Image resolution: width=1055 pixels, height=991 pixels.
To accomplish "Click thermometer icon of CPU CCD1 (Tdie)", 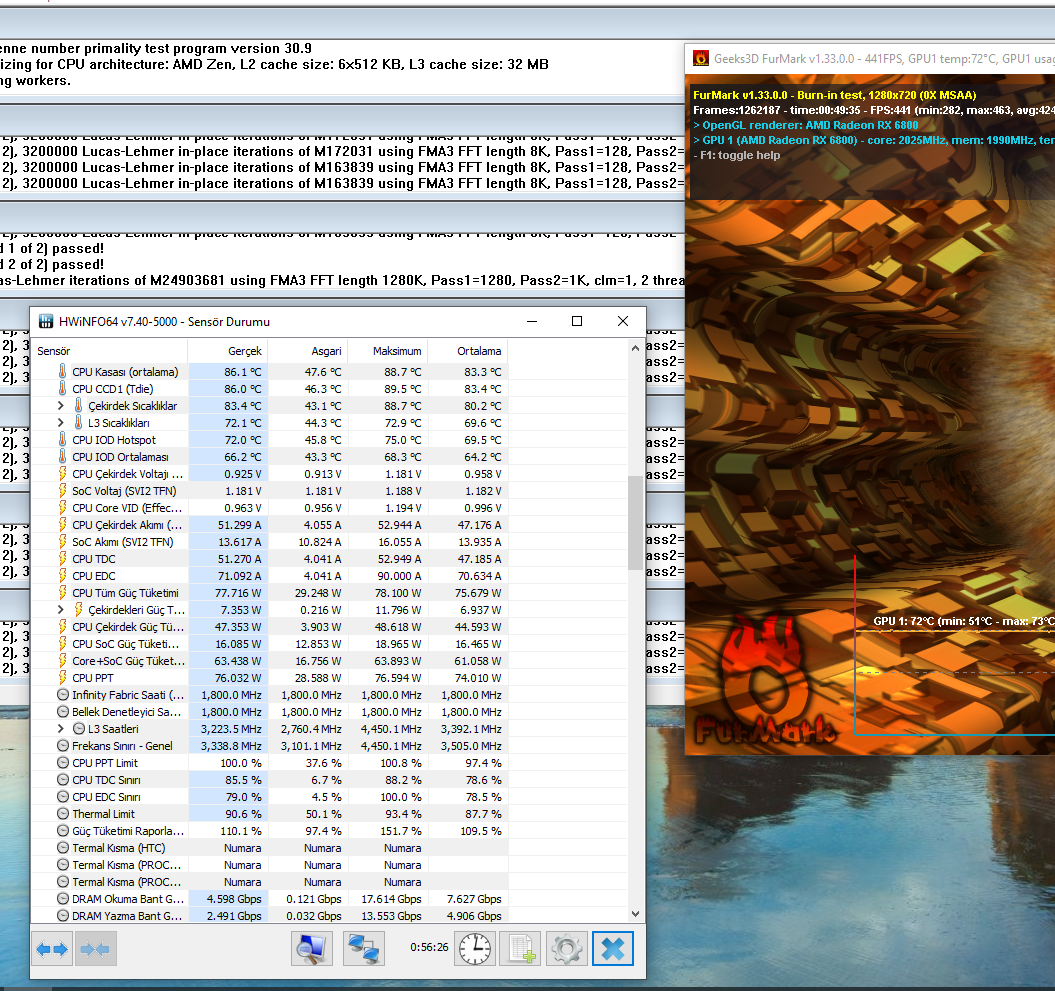I will click(62, 388).
